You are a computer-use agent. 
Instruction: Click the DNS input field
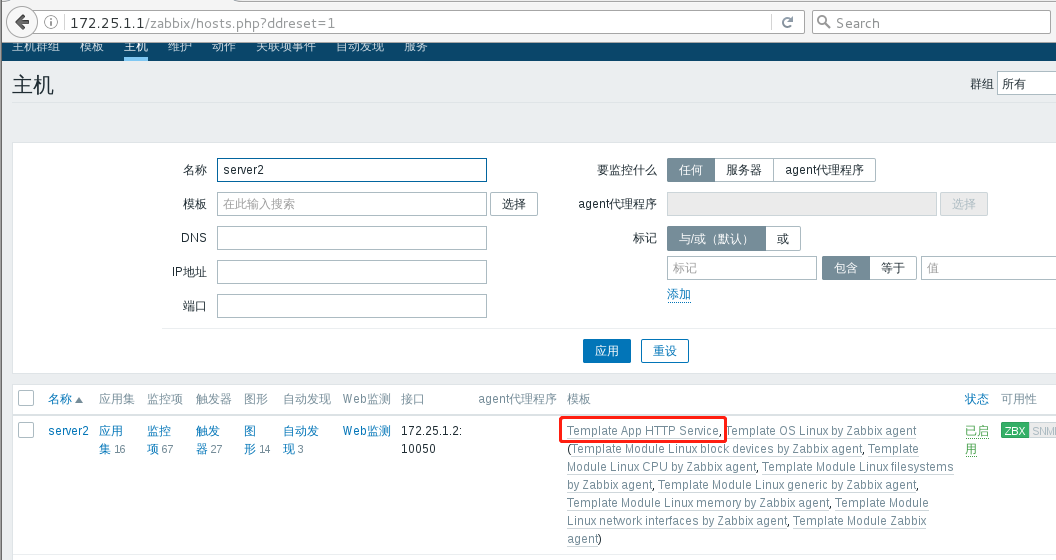(x=352, y=238)
